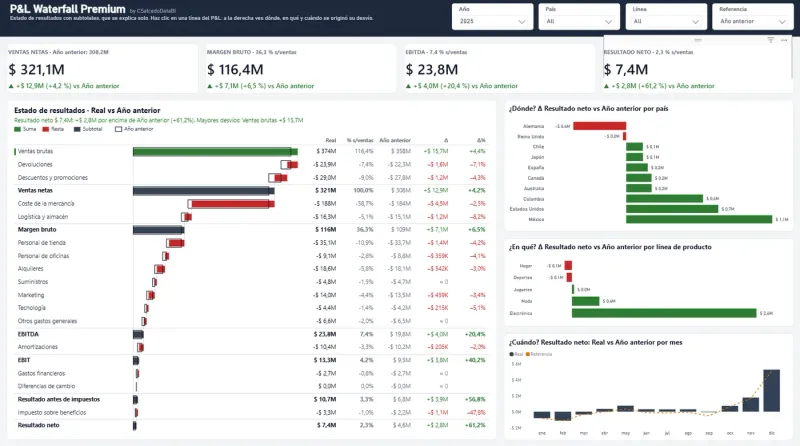The height and width of the screenshot is (446, 800).
Task: Click the November column in monthly chart
Action: 751,404
